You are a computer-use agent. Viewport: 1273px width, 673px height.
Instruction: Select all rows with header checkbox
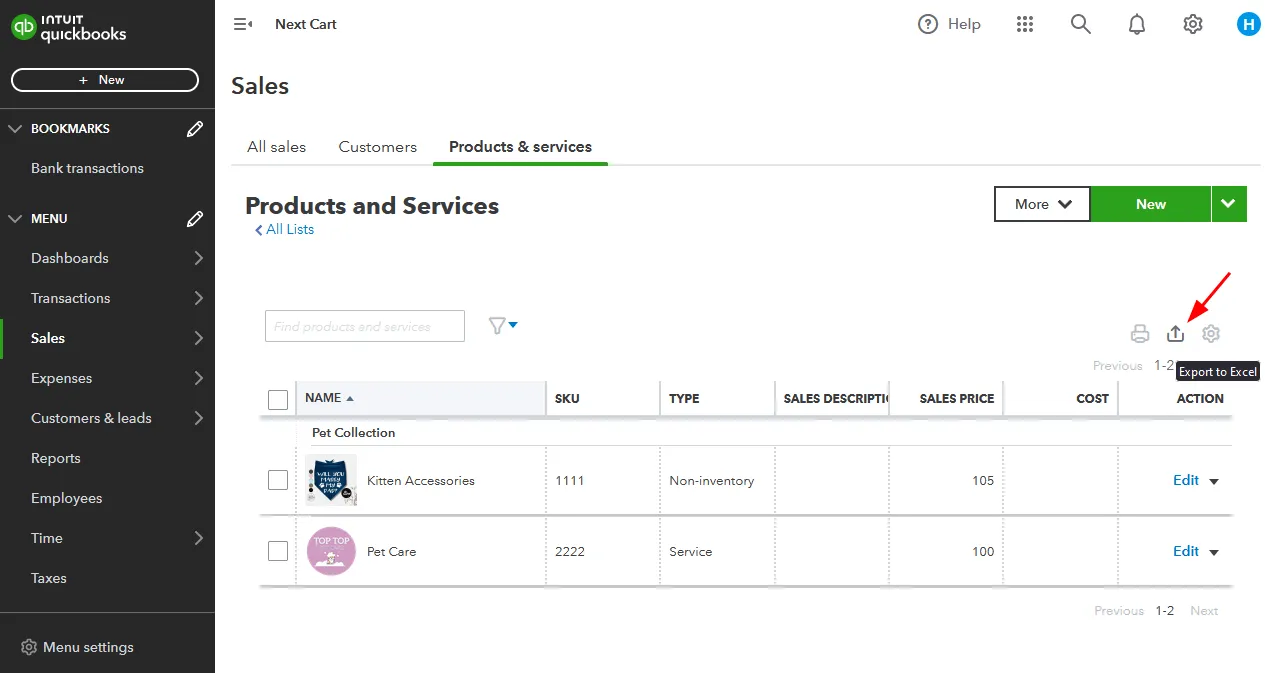coord(278,400)
